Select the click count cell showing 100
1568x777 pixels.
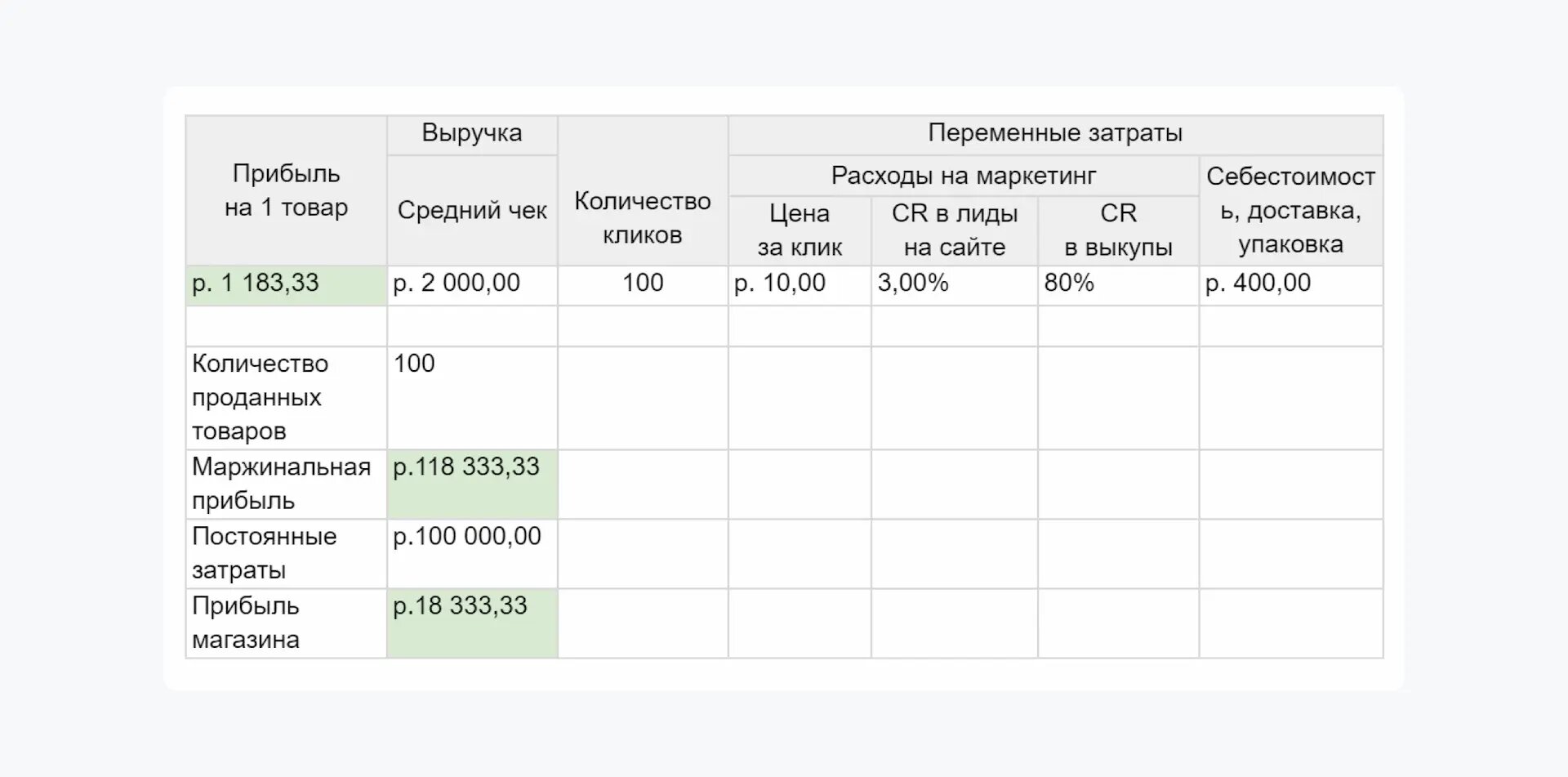(643, 284)
